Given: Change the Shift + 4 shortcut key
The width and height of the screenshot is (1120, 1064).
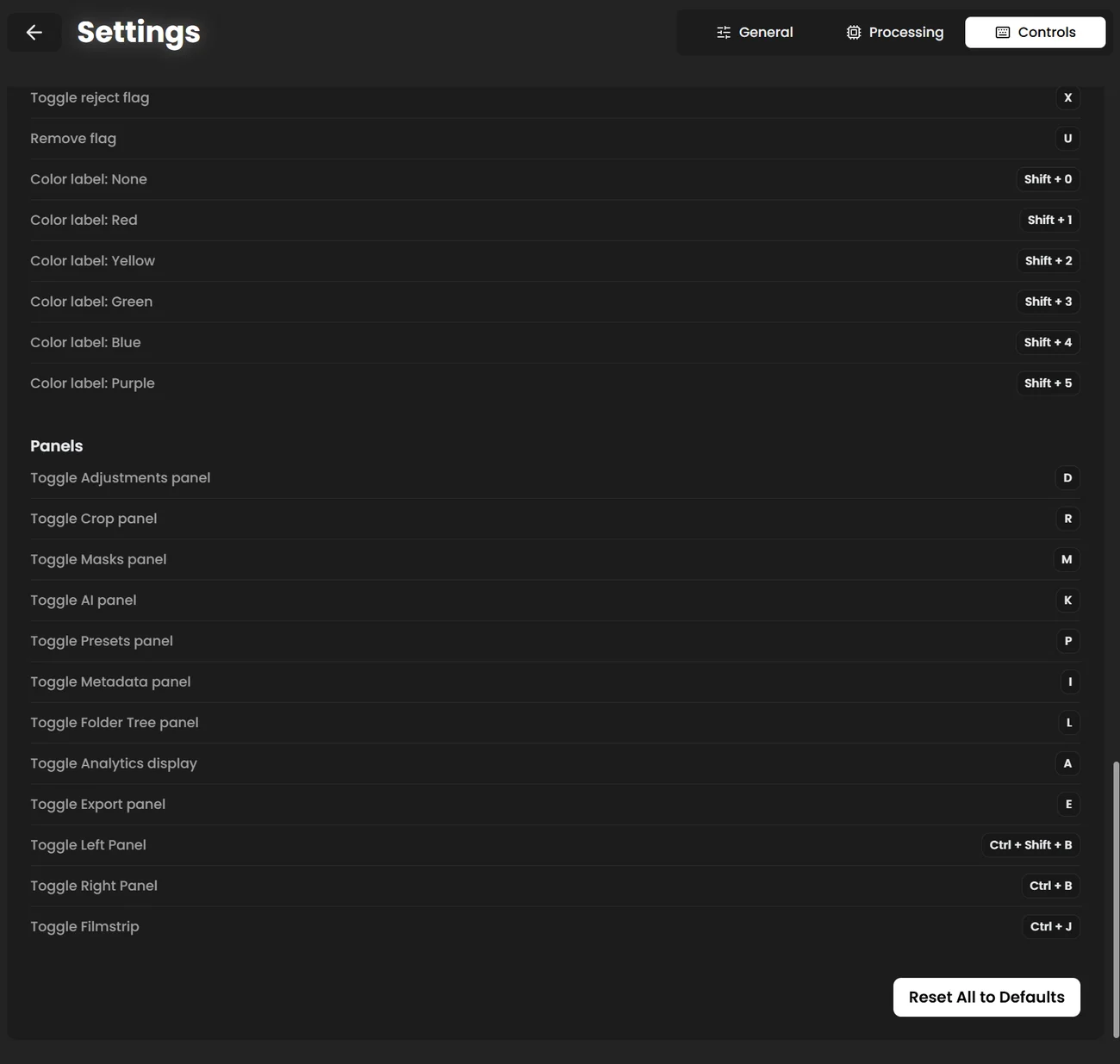Looking at the screenshot, I should coord(1048,342).
